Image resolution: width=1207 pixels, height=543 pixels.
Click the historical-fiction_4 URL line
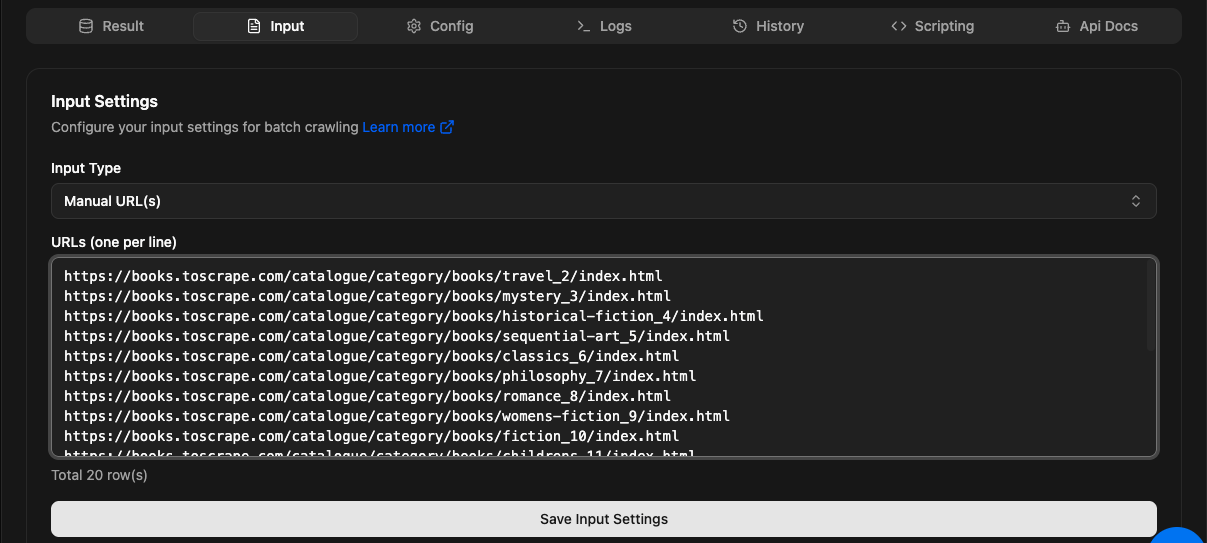(413, 316)
